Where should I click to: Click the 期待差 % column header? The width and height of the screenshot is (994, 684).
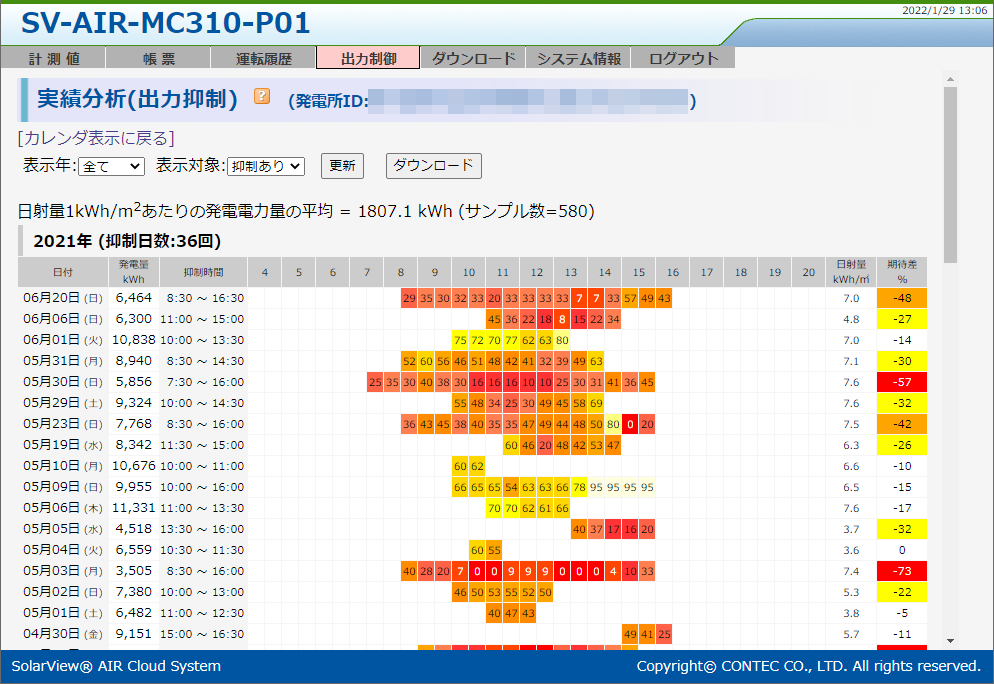(901, 272)
